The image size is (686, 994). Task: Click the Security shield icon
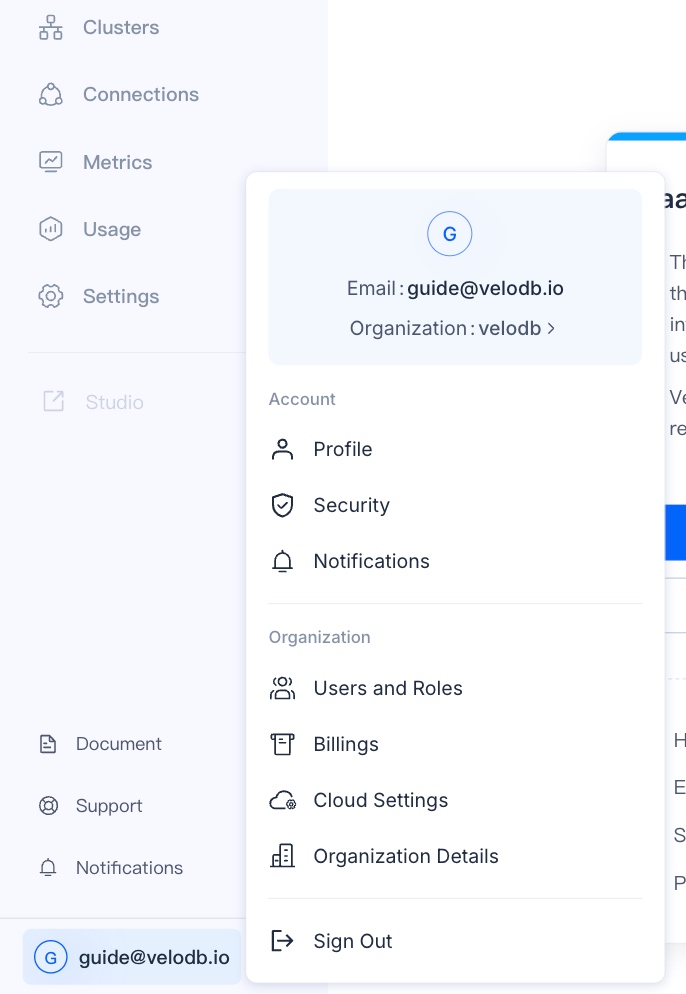tap(283, 505)
